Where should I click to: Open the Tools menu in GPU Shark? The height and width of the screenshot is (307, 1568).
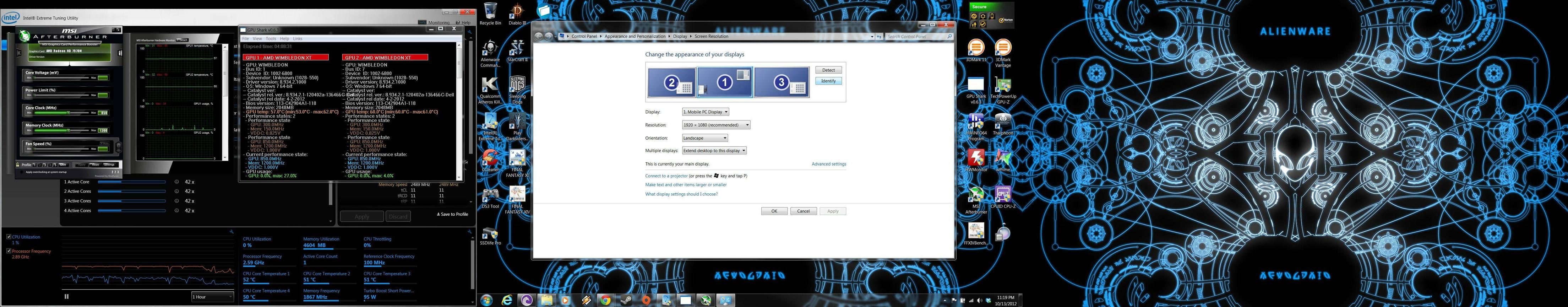[x=271, y=38]
